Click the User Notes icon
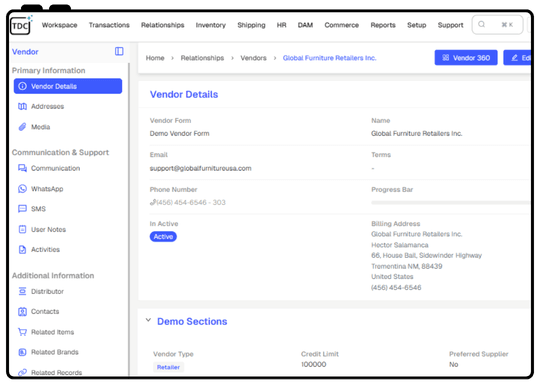540x384 pixels. [22, 229]
